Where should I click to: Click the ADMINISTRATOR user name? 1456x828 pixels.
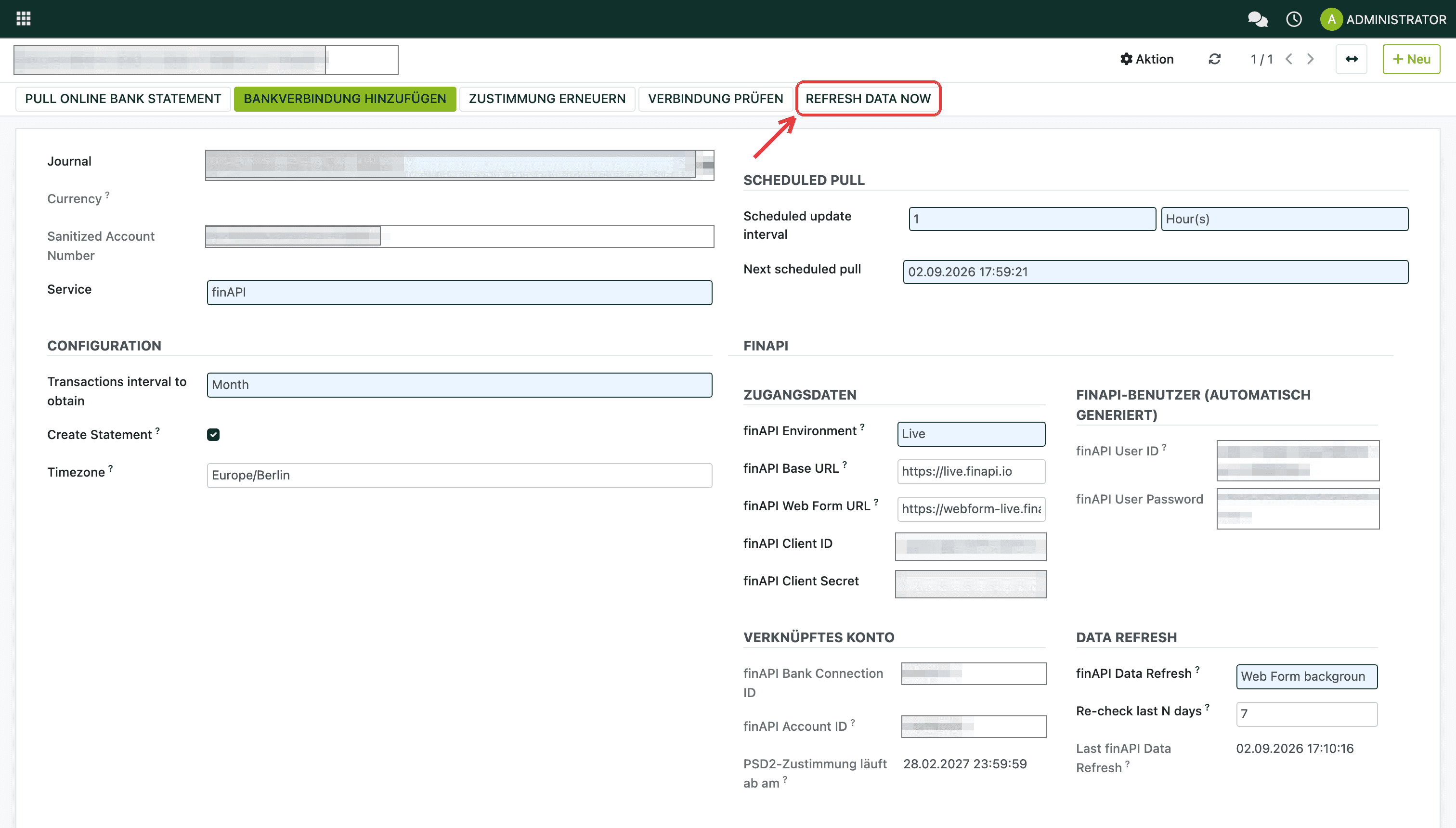coord(1396,19)
